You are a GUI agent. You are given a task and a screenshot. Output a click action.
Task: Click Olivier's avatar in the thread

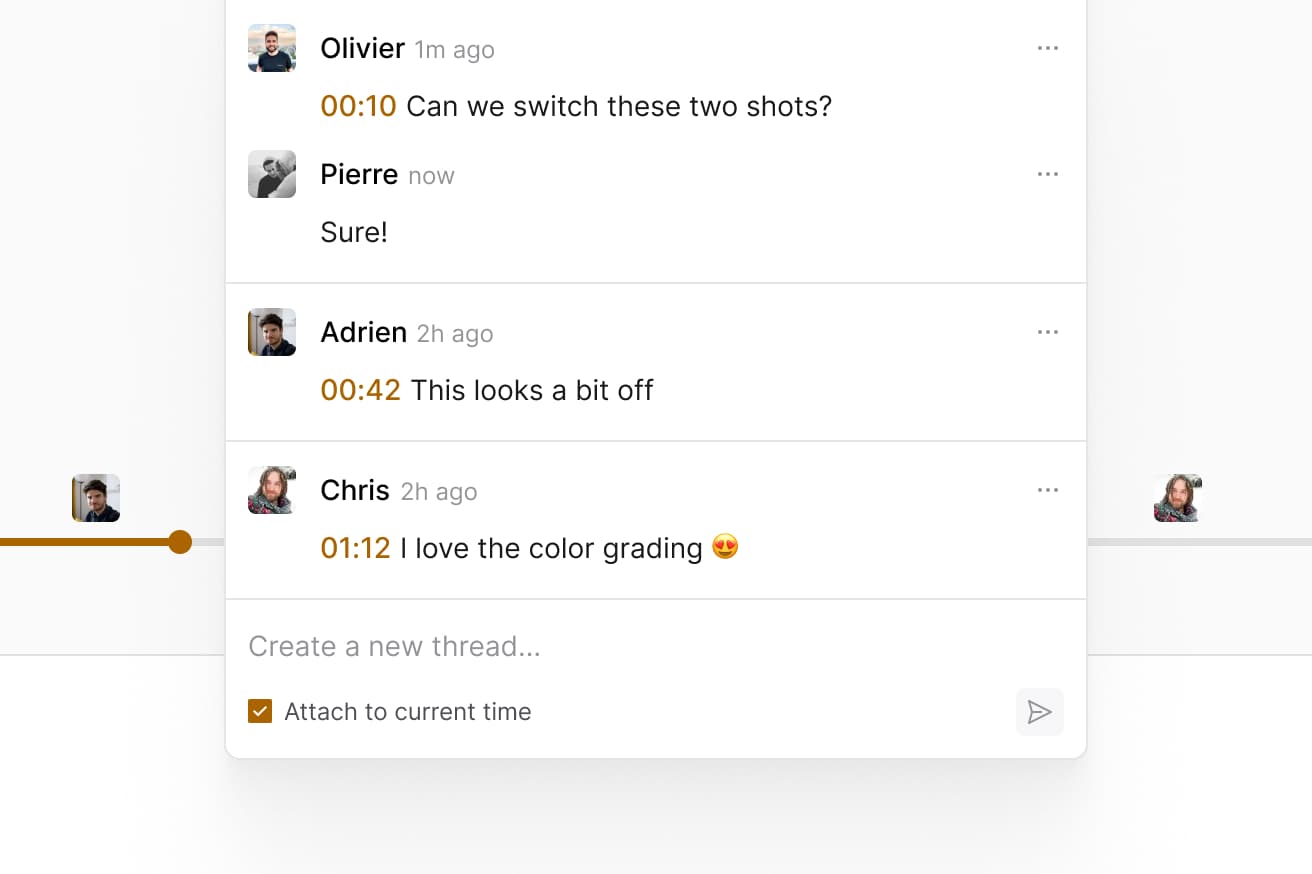tap(272, 48)
